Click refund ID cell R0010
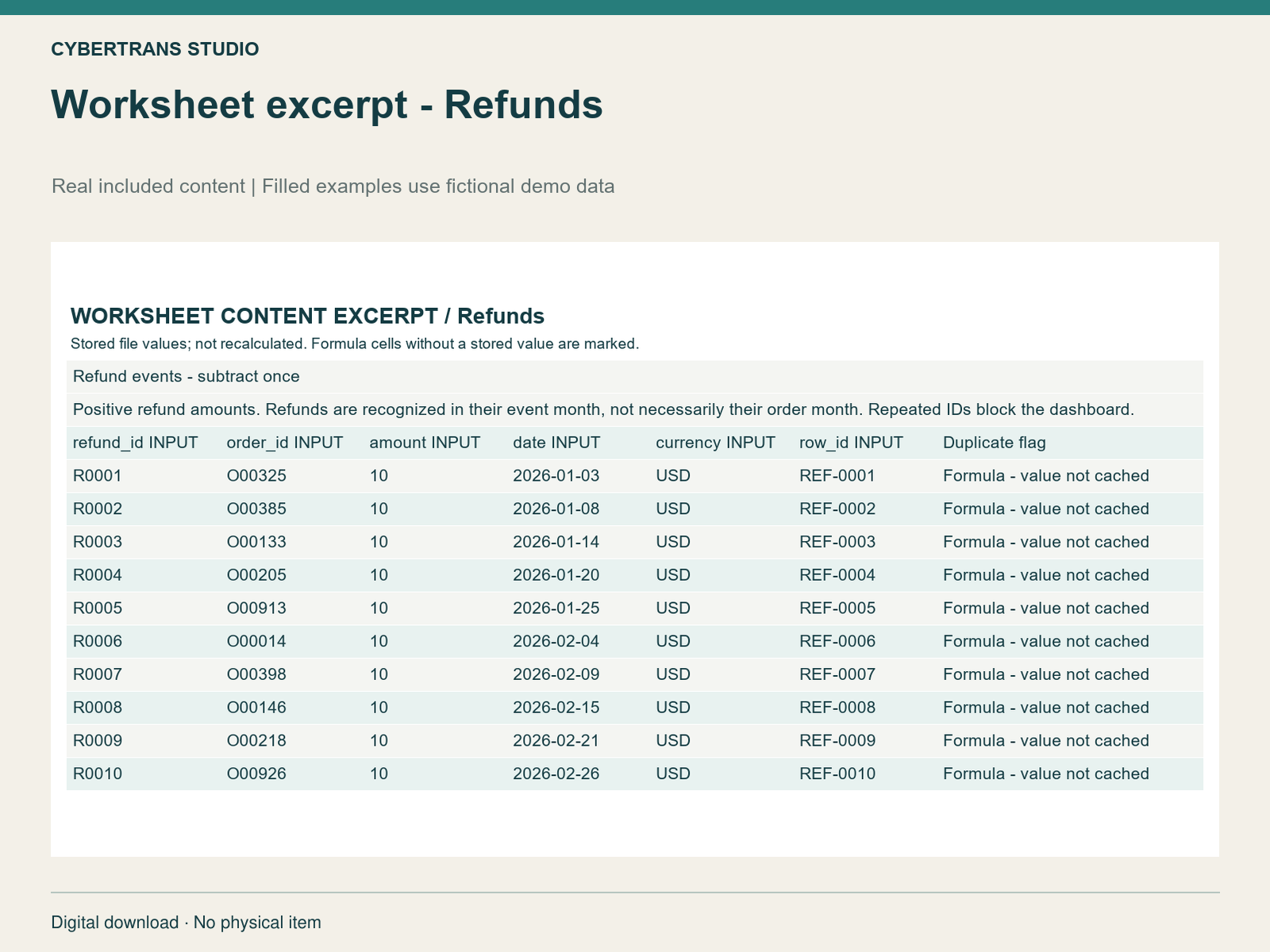 [x=98, y=773]
